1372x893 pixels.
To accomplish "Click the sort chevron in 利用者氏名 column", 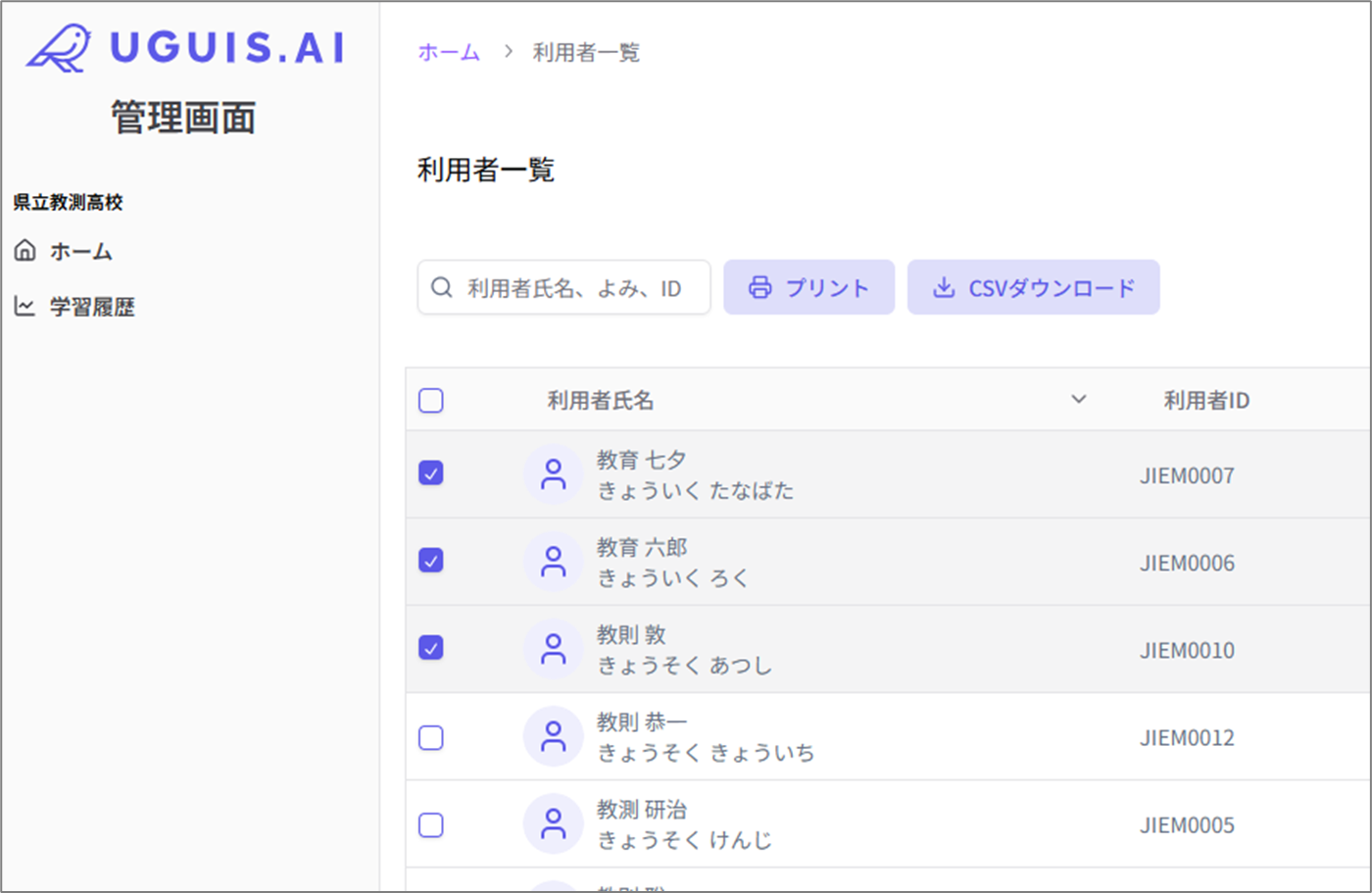I will [1078, 399].
